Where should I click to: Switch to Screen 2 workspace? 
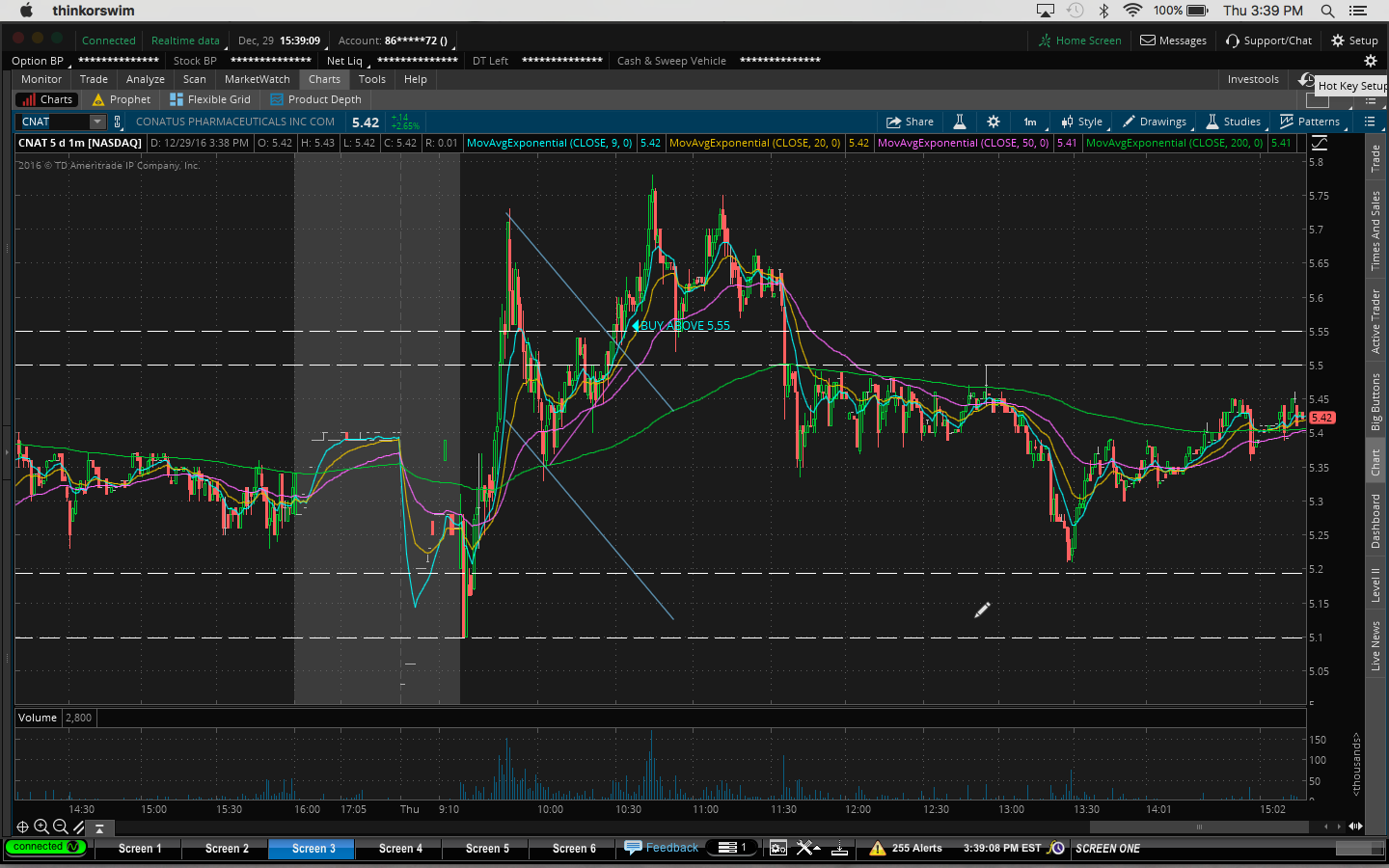click(x=227, y=849)
